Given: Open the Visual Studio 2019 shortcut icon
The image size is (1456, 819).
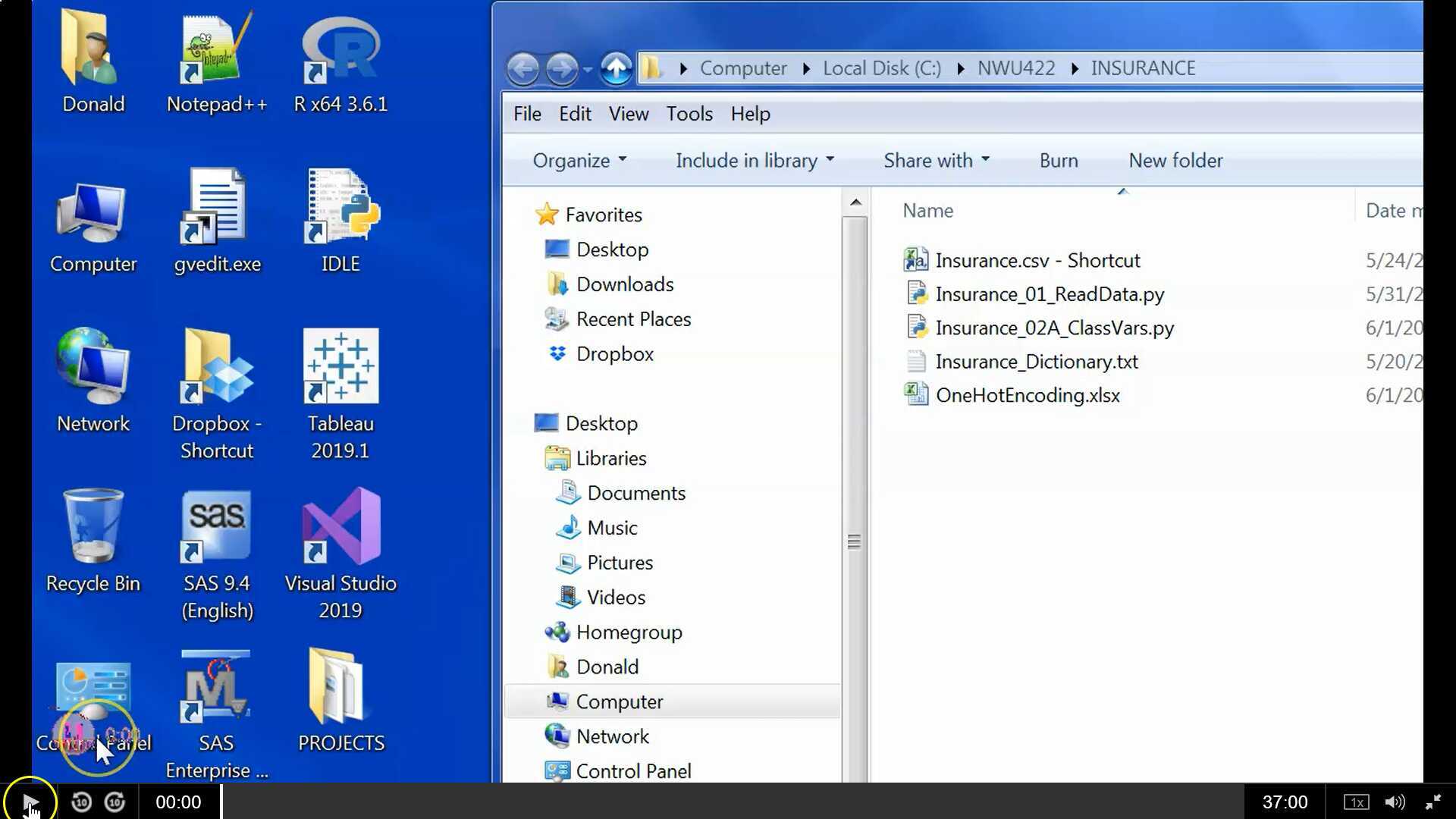Looking at the screenshot, I should click(x=340, y=527).
